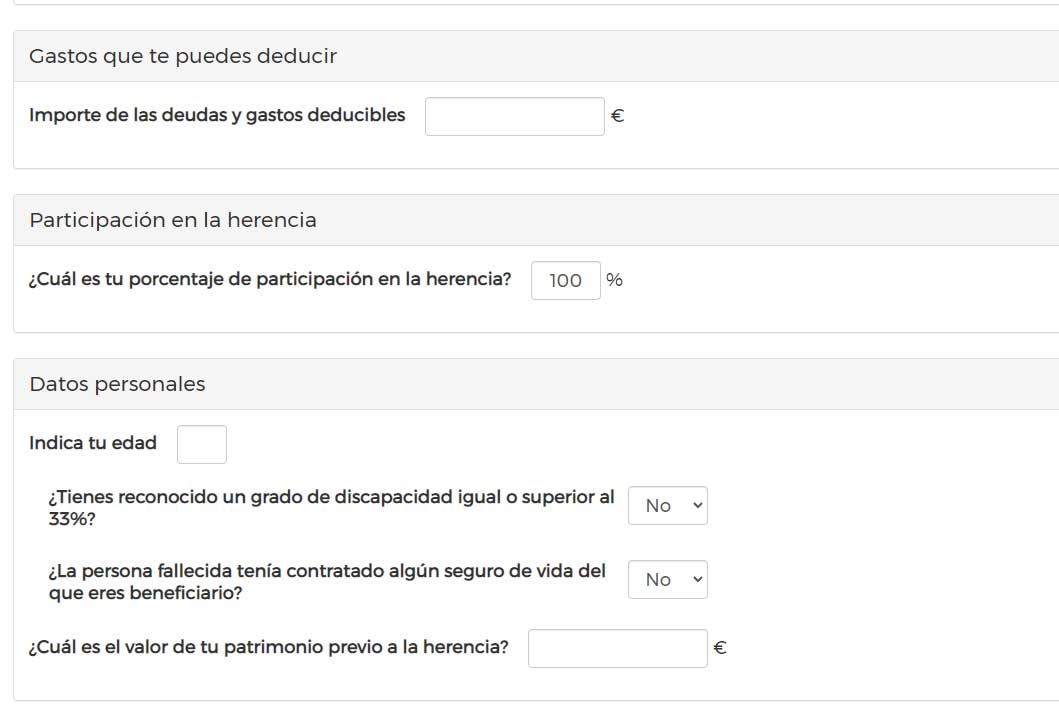Click the percent symbol next to 100
The image size is (1059, 718).
pos(614,280)
